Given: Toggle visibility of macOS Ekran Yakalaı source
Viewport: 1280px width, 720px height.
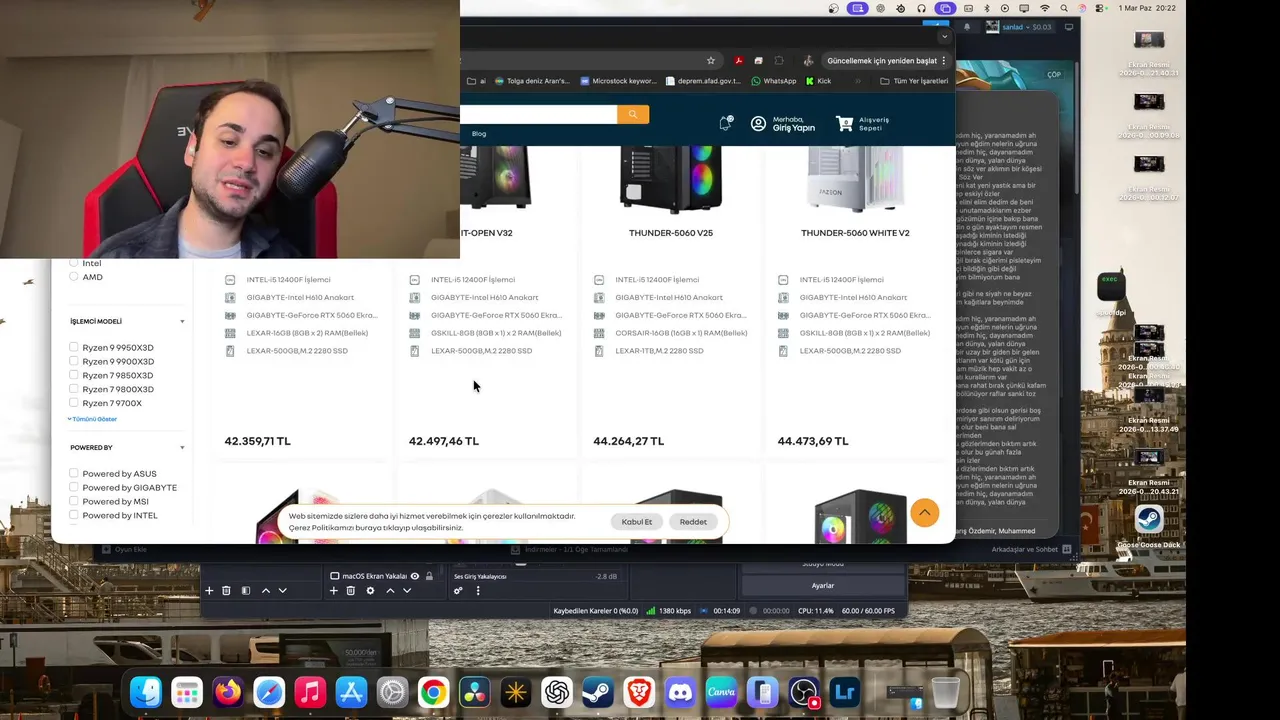Looking at the screenshot, I should click(x=415, y=576).
